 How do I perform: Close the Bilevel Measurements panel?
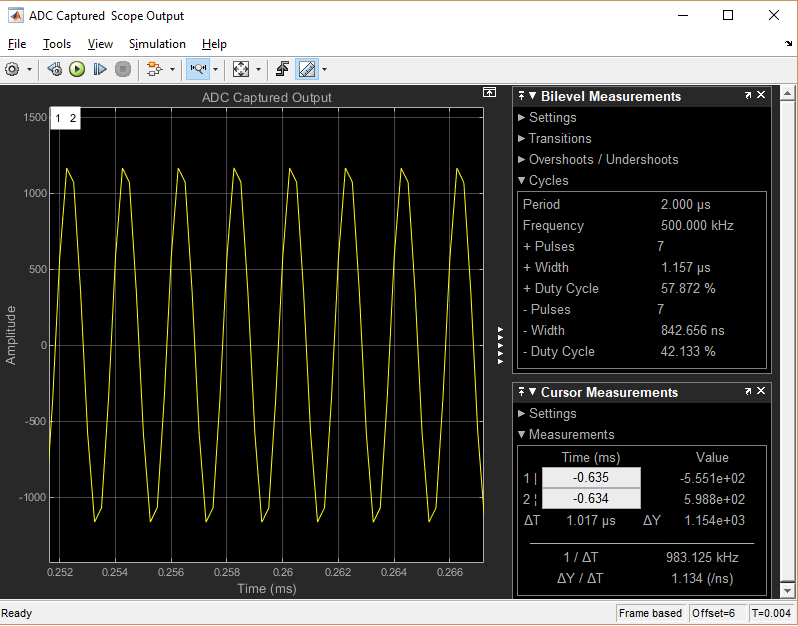click(761, 96)
